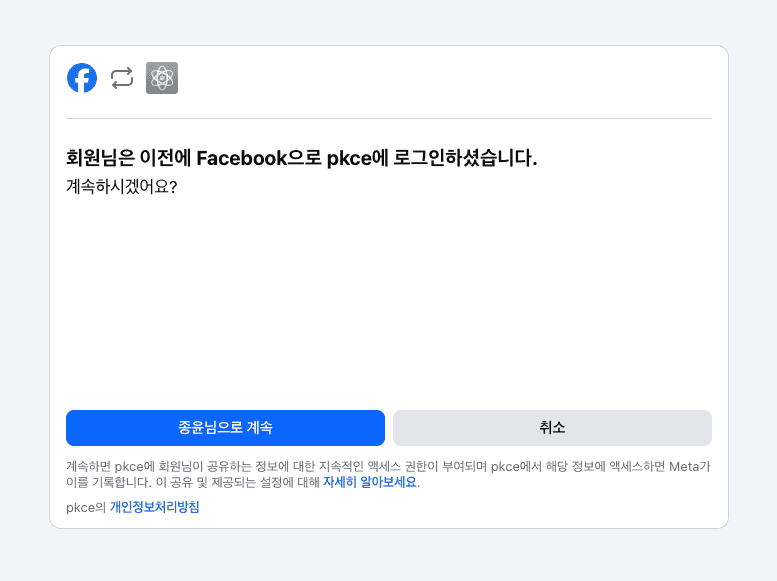
Task: Select the 계속하시겠어요? question text
Action: [x=121, y=187]
